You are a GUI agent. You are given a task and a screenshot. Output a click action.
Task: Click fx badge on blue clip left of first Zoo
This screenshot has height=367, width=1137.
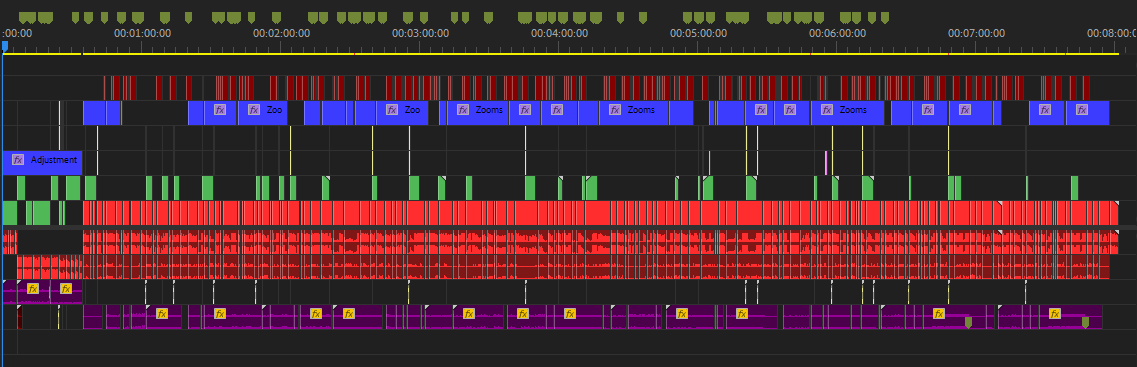pyautogui.click(x=220, y=110)
